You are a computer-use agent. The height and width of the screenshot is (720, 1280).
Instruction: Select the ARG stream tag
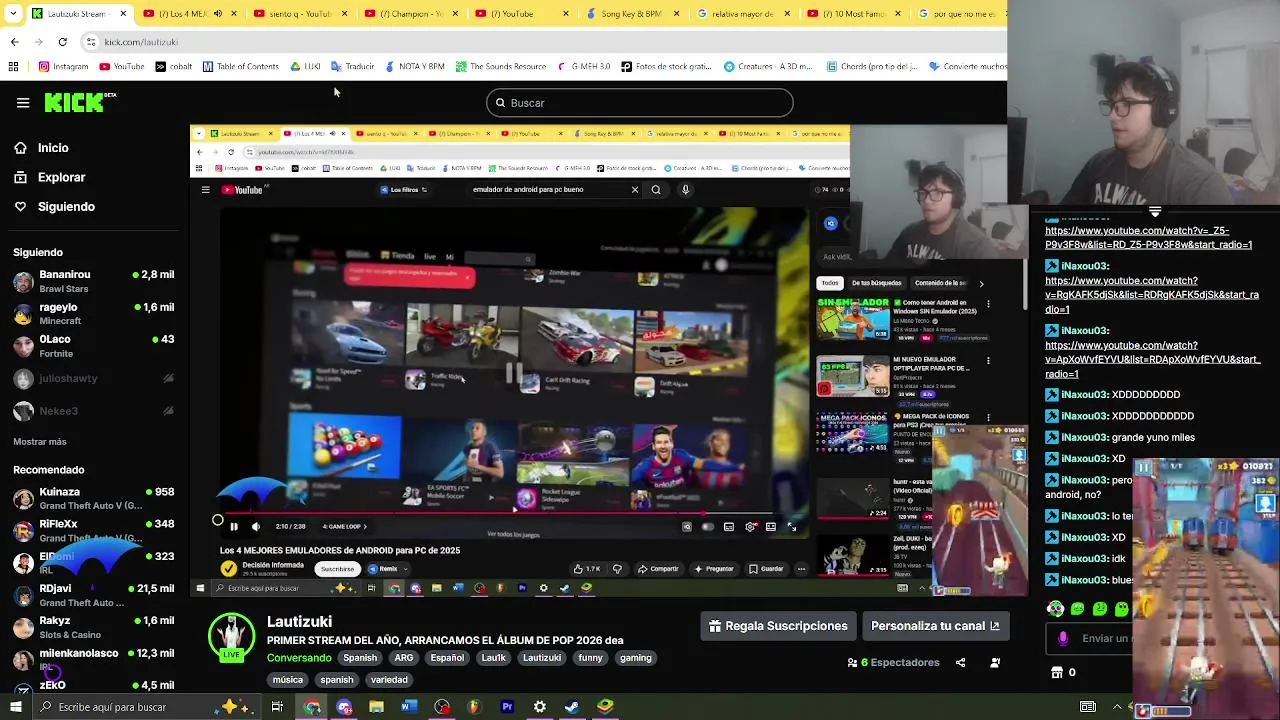point(404,658)
